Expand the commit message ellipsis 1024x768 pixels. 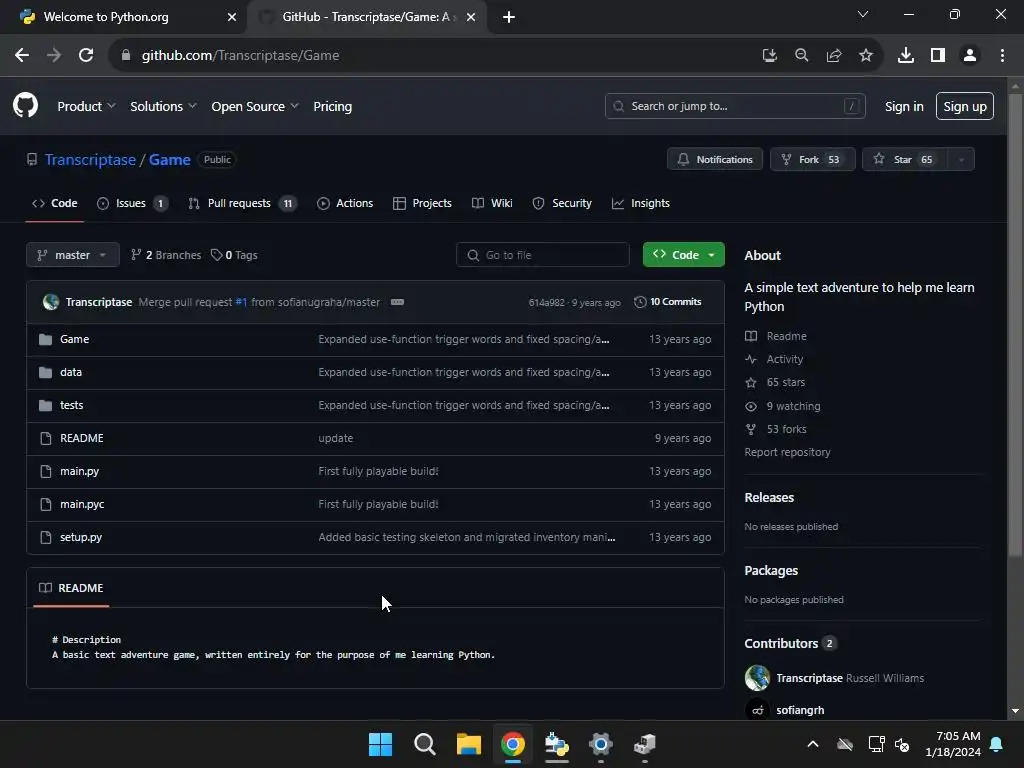[x=397, y=302]
